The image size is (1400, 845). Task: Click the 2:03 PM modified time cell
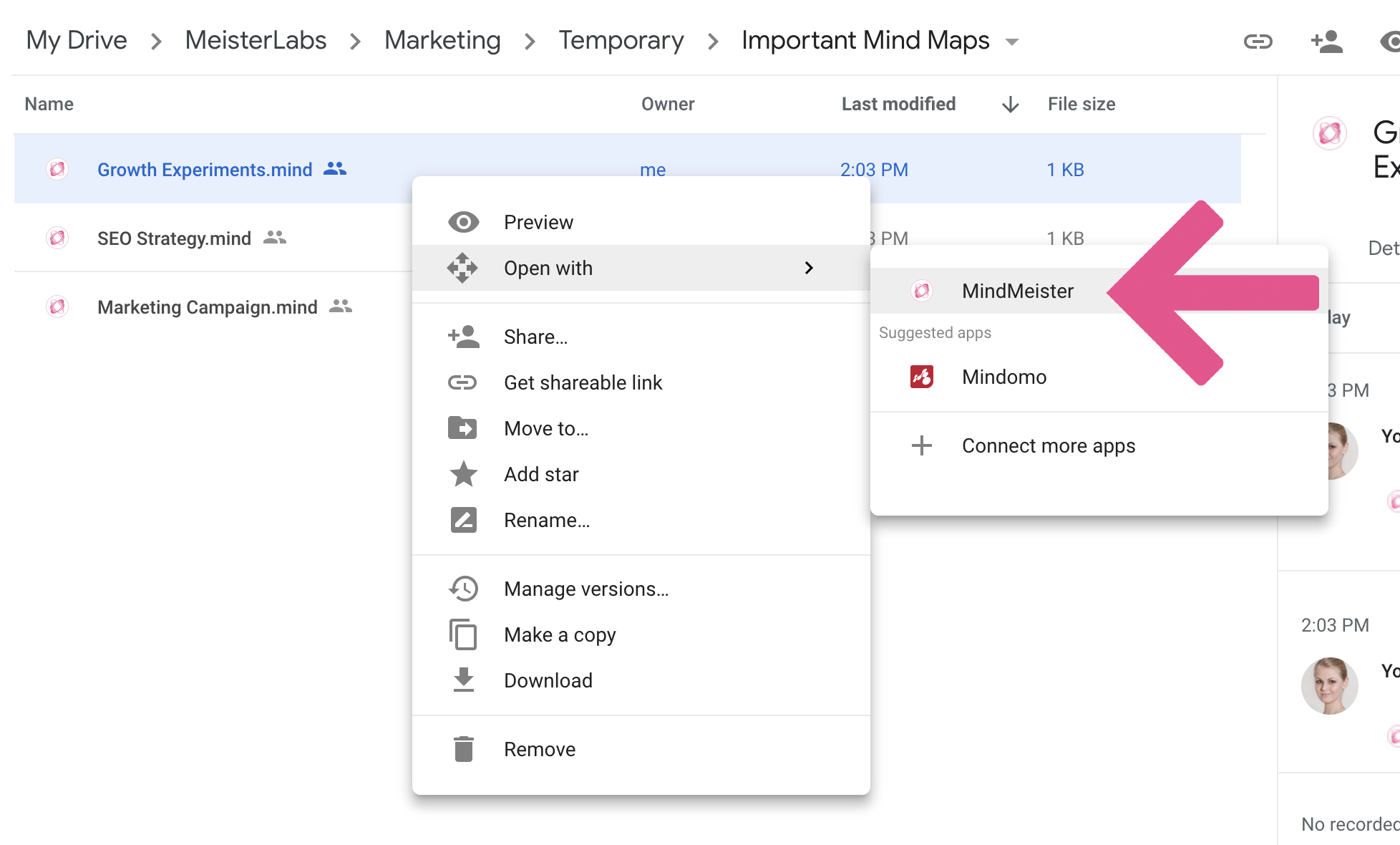coord(874,170)
